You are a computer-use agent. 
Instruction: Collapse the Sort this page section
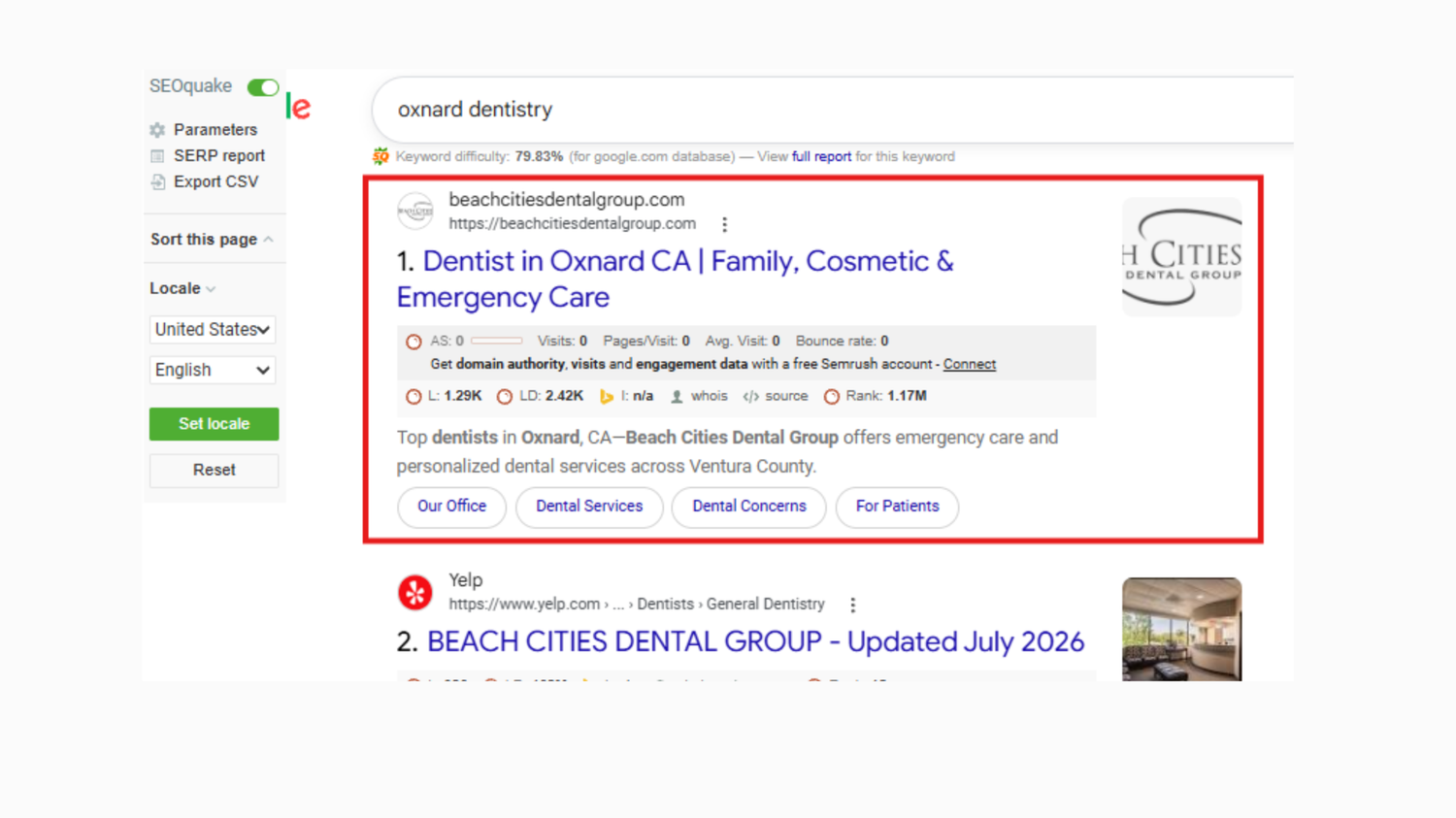(x=212, y=240)
